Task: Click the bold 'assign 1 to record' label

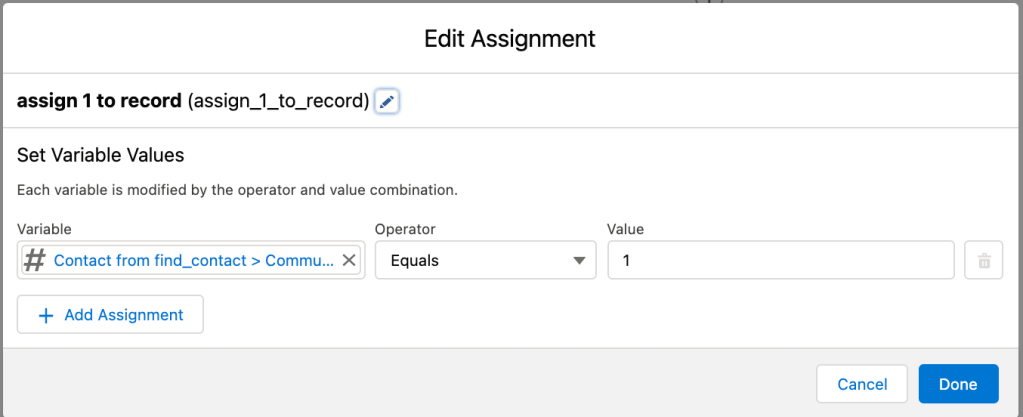Action: point(99,102)
